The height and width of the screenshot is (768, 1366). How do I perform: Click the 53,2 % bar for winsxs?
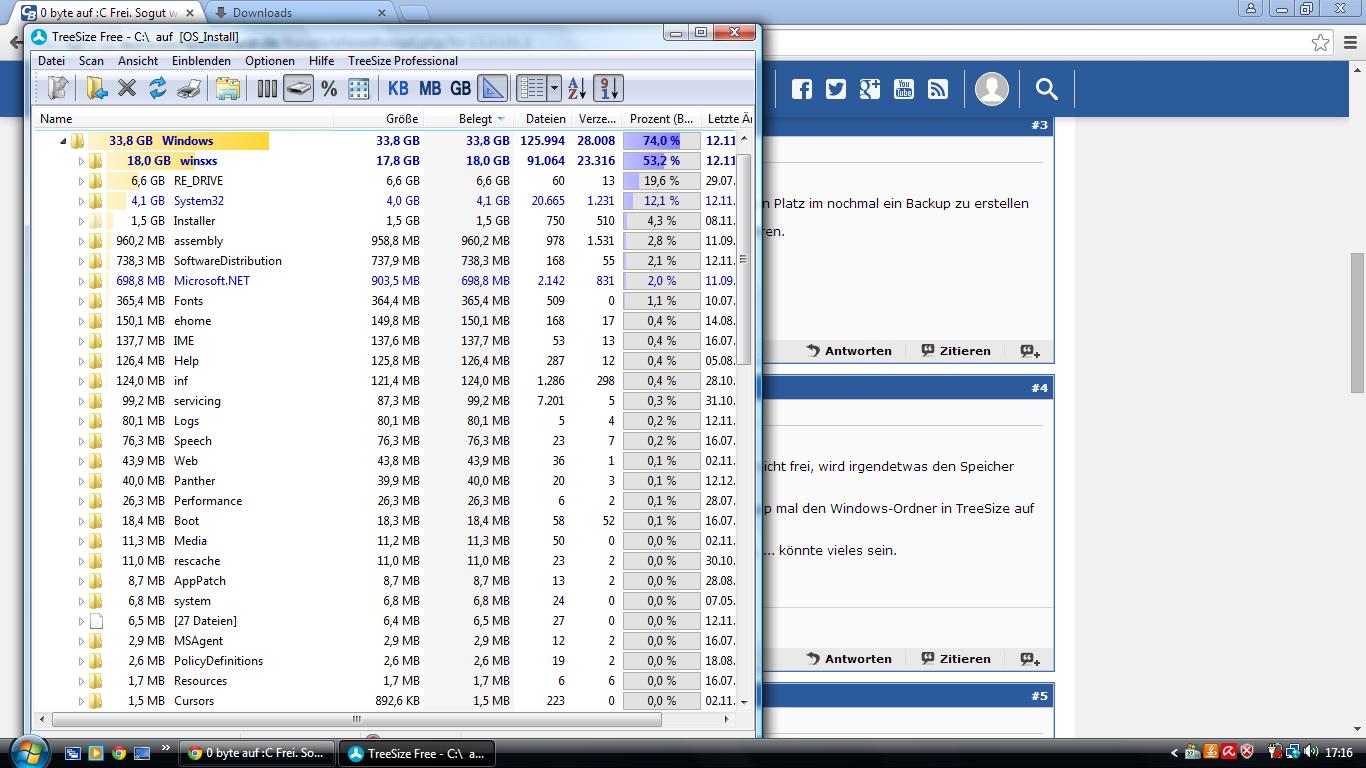(662, 161)
